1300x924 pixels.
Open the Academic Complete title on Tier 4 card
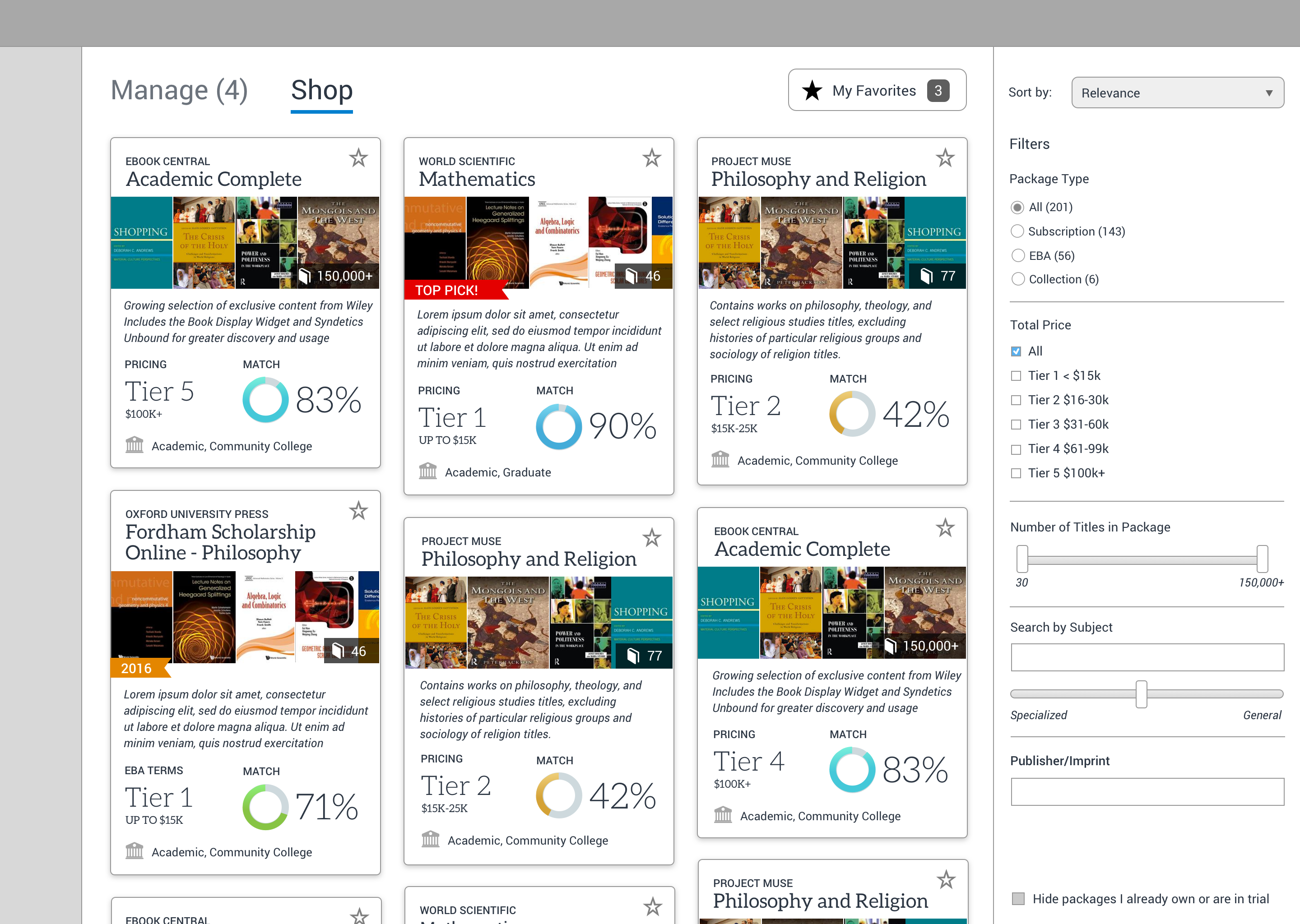[x=802, y=549]
